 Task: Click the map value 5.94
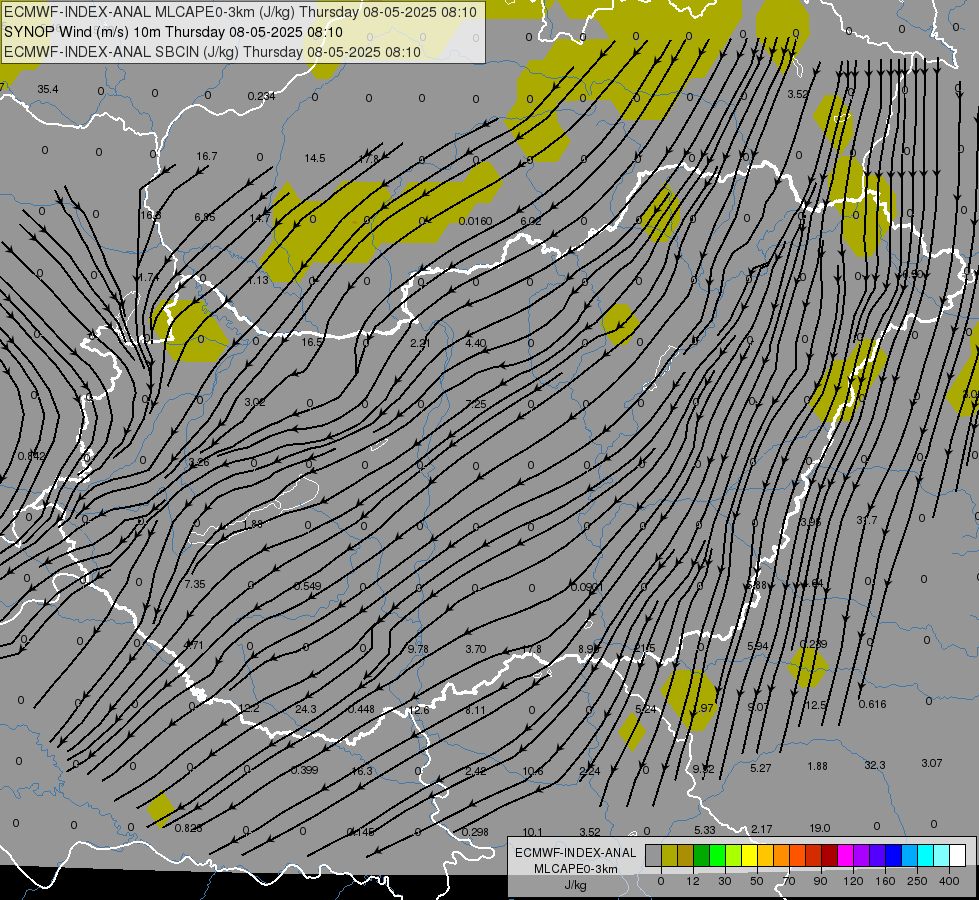tap(758, 645)
